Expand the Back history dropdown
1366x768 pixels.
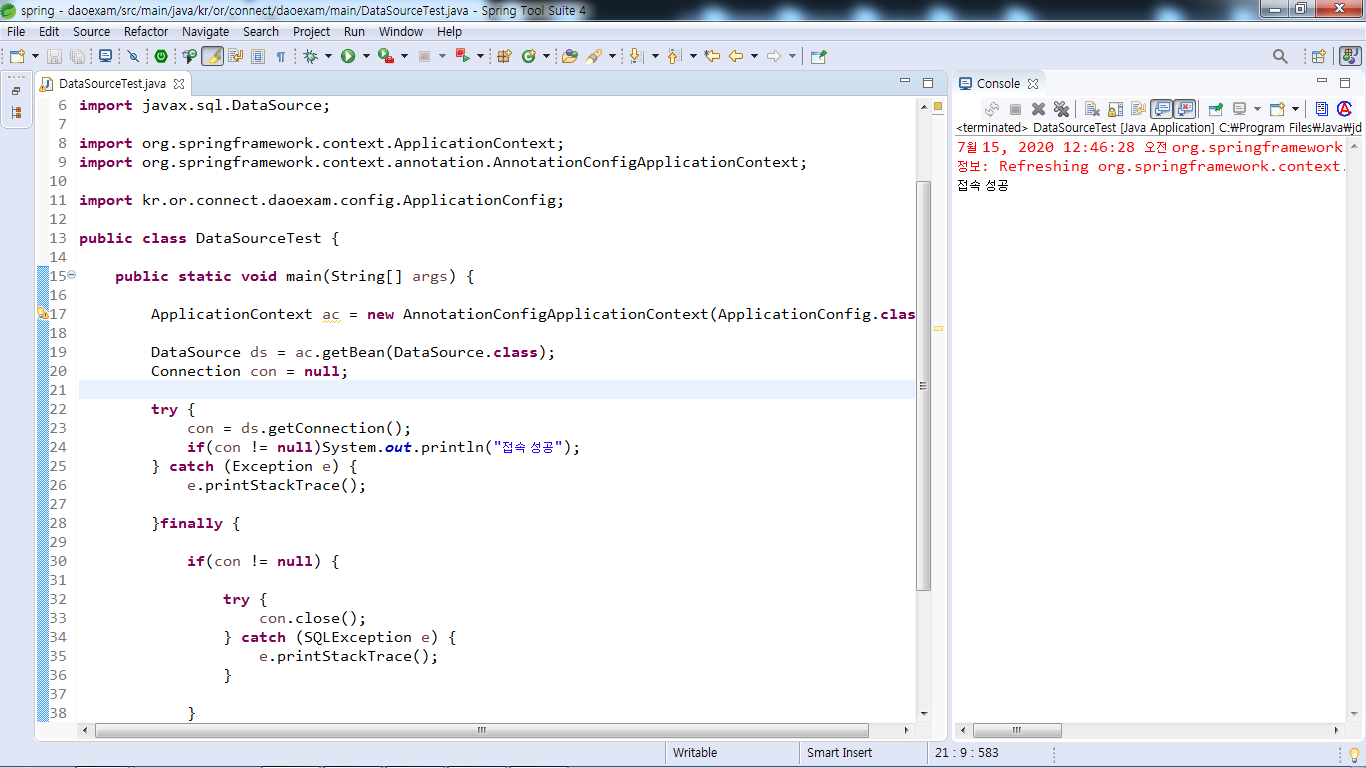pos(754,57)
